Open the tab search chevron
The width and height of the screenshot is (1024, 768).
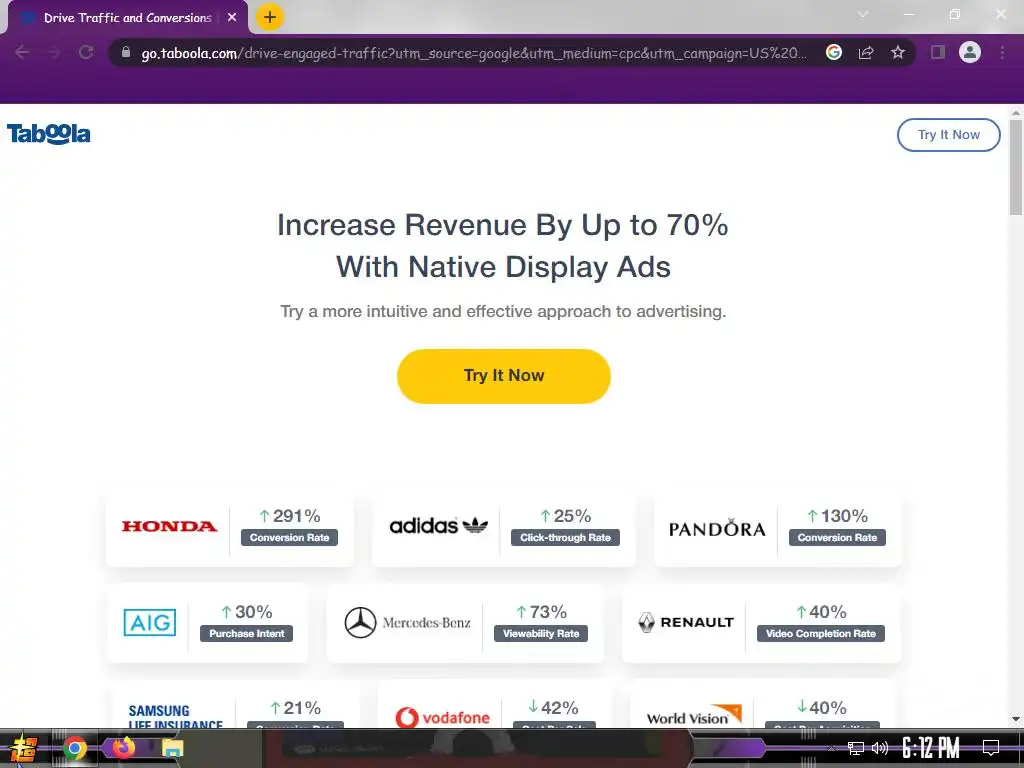863,14
